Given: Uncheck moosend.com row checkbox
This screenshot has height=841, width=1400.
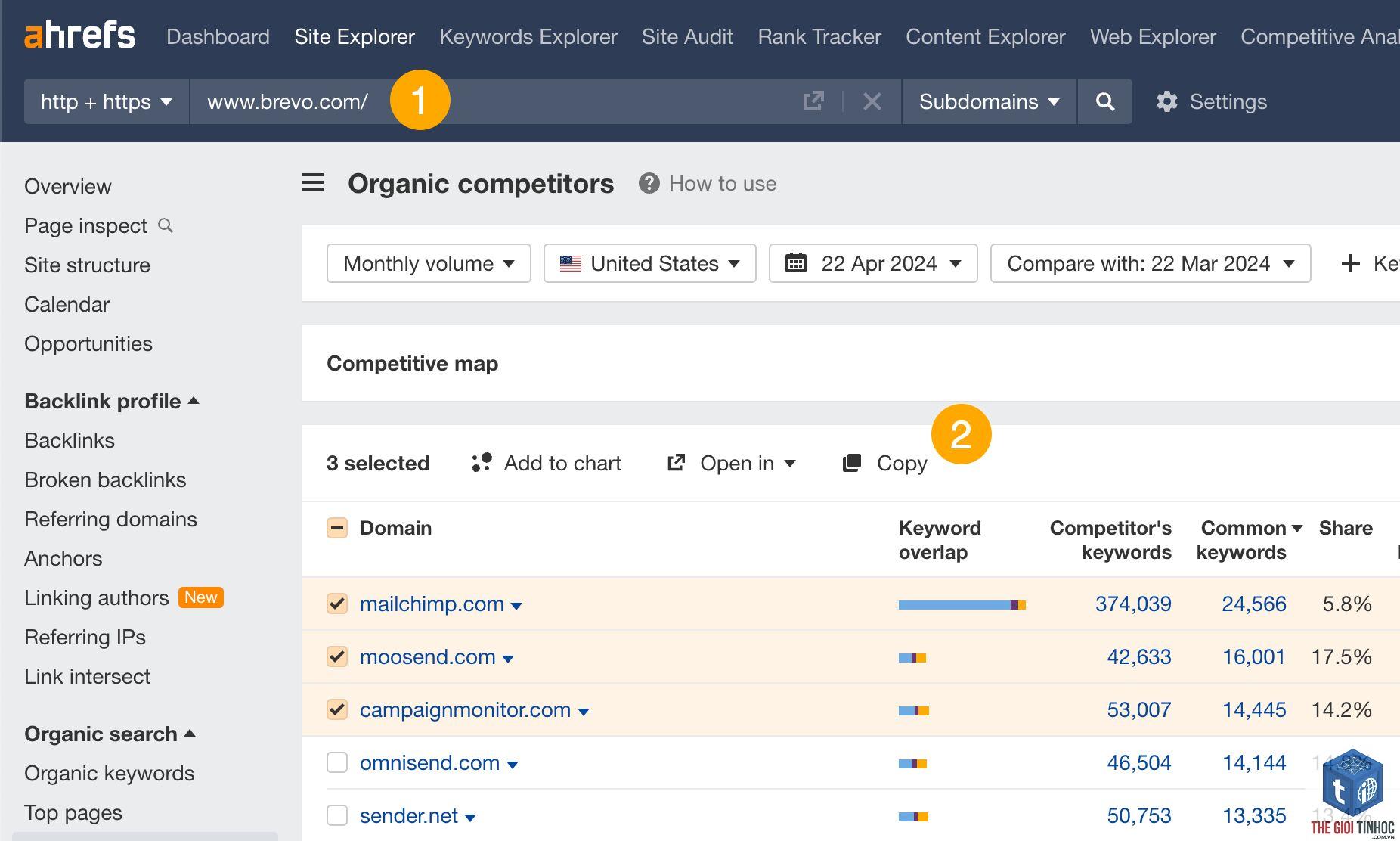Looking at the screenshot, I should point(337,656).
